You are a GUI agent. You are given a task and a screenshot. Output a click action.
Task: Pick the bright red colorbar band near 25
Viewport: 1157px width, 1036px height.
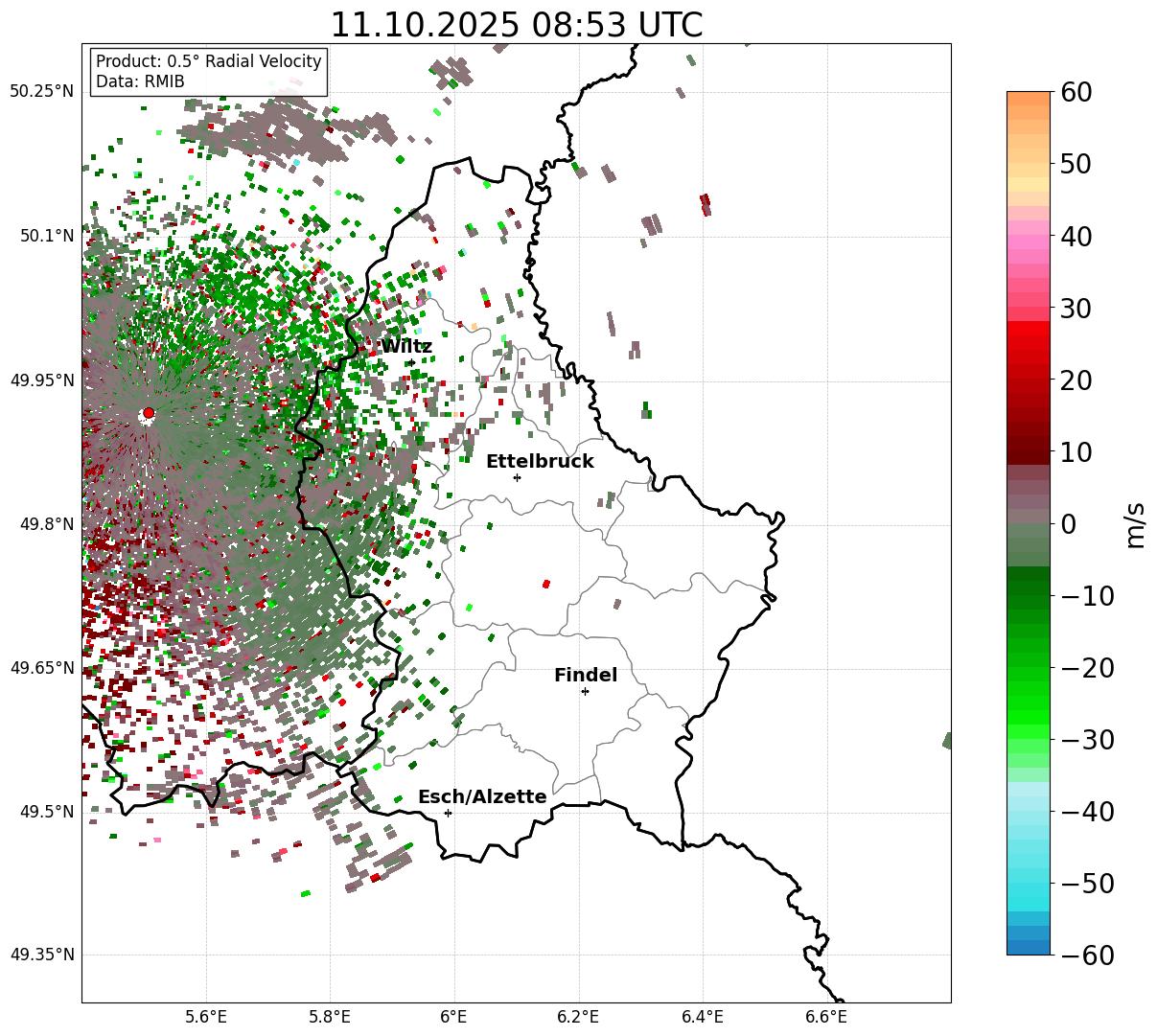[1029, 344]
